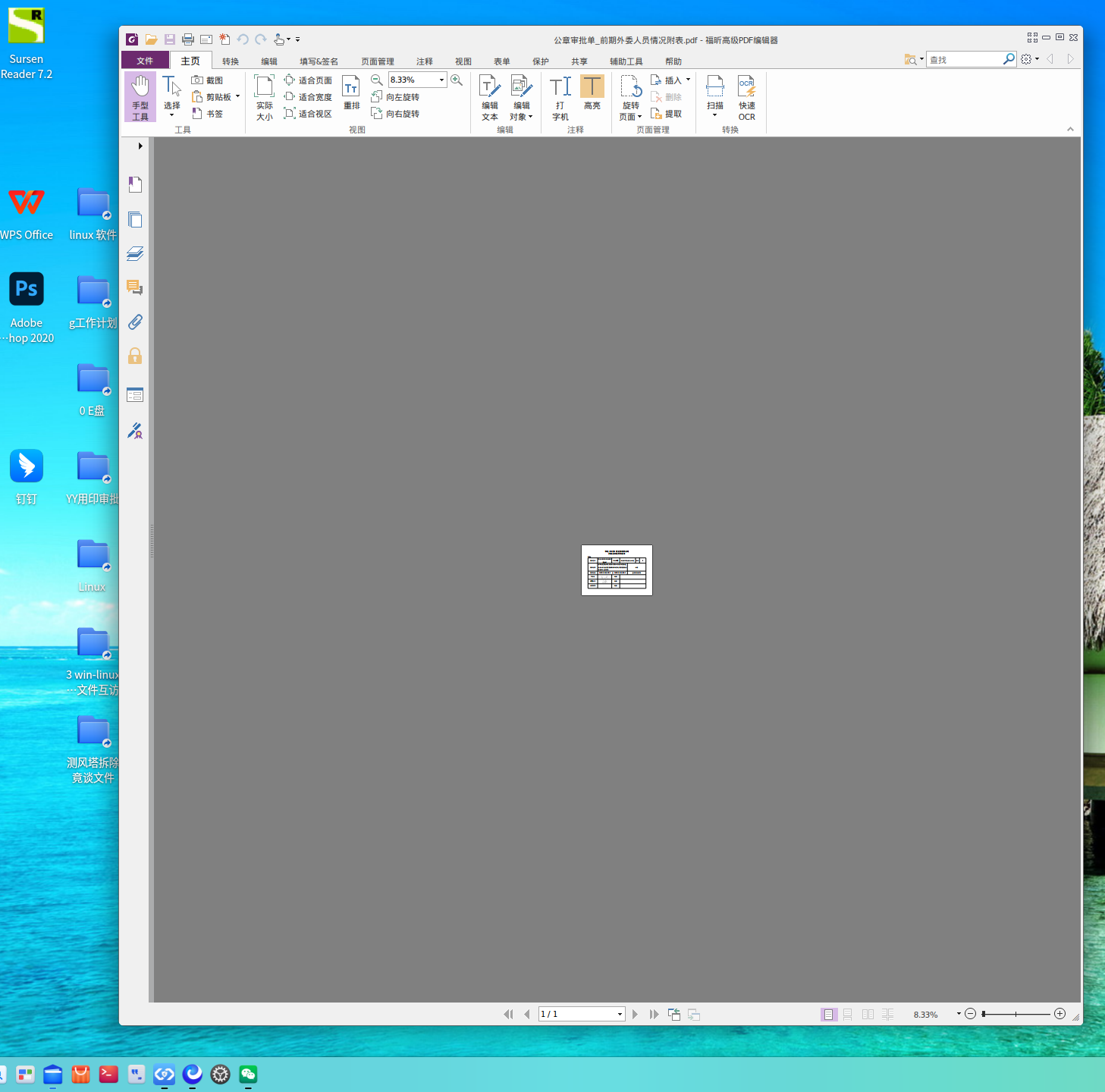Click Extract (提取) pages
This screenshot has width=1105, height=1092.
667,114
